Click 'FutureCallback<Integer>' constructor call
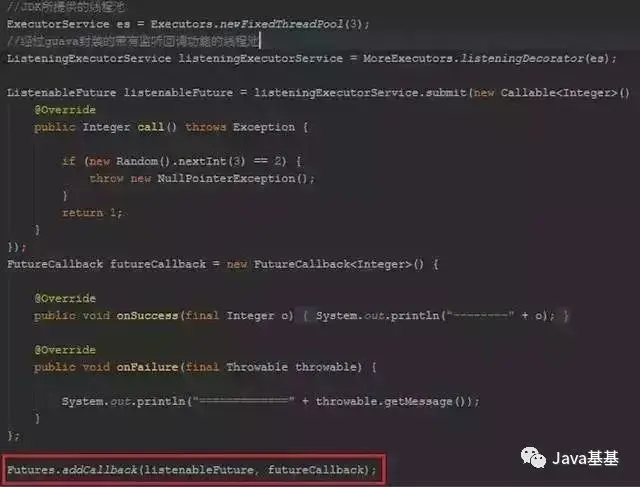The image size is (640, 487). point(339,264)
